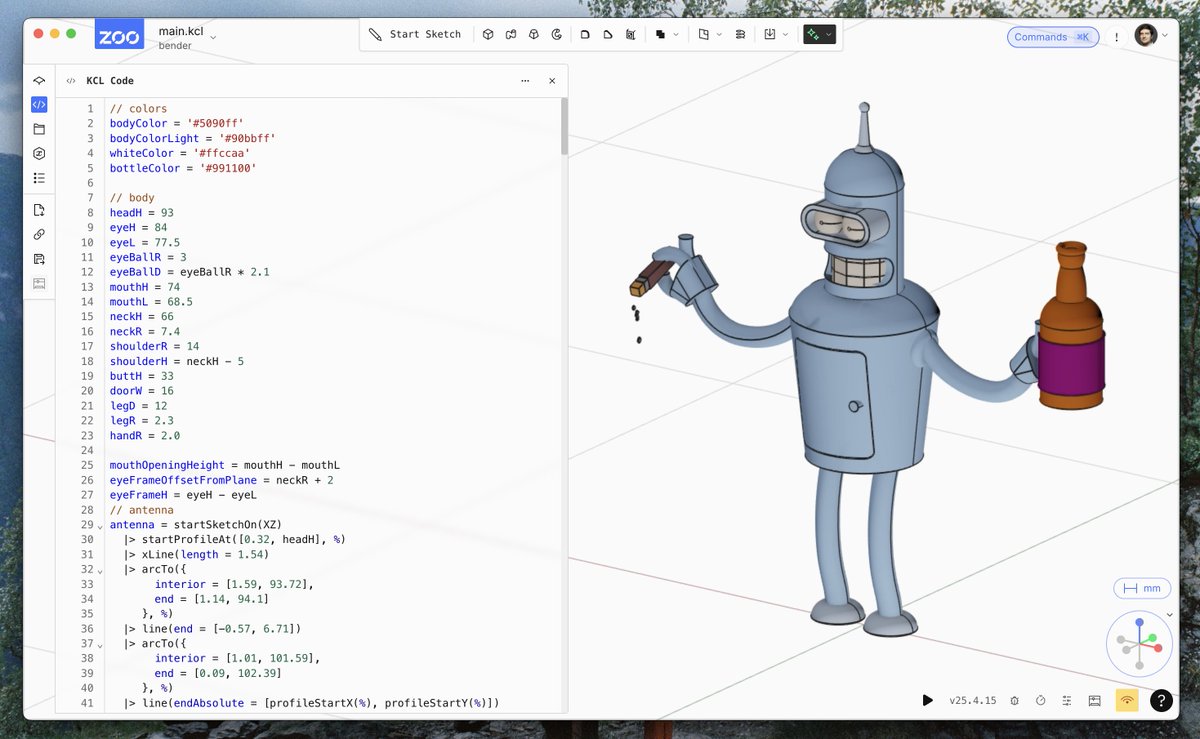This screenshot has width=1200, height=739.
Task: Click the yellow network connection indicator
Action: (x=1128, y=701)
